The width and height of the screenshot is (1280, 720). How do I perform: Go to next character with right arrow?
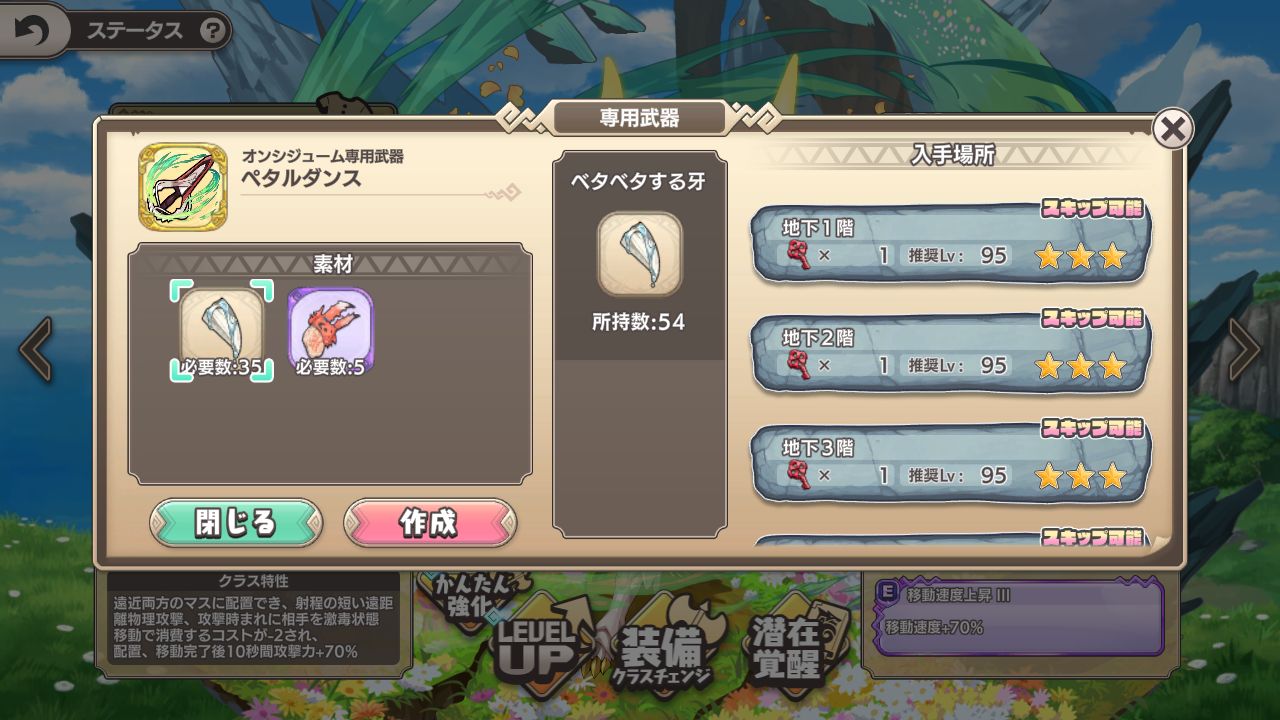(x=1245, y=349)
